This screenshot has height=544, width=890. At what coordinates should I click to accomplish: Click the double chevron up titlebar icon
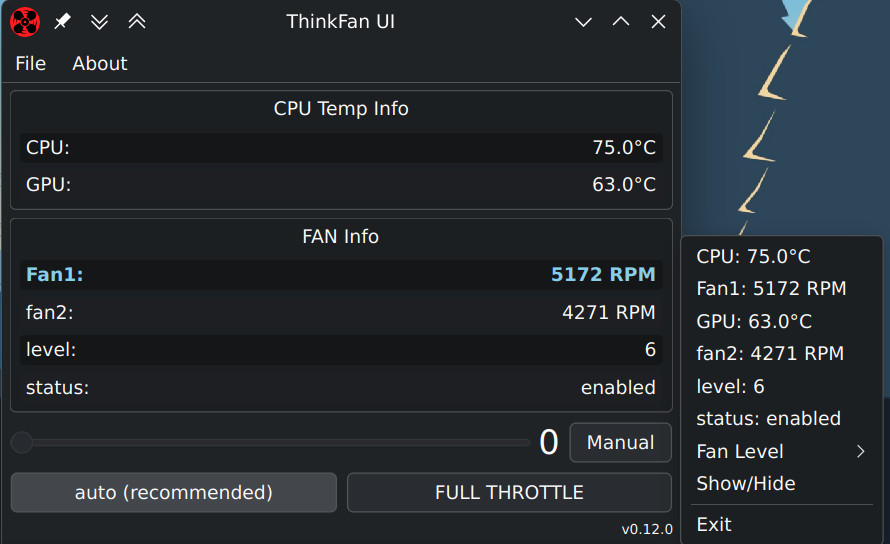[137, 21]
